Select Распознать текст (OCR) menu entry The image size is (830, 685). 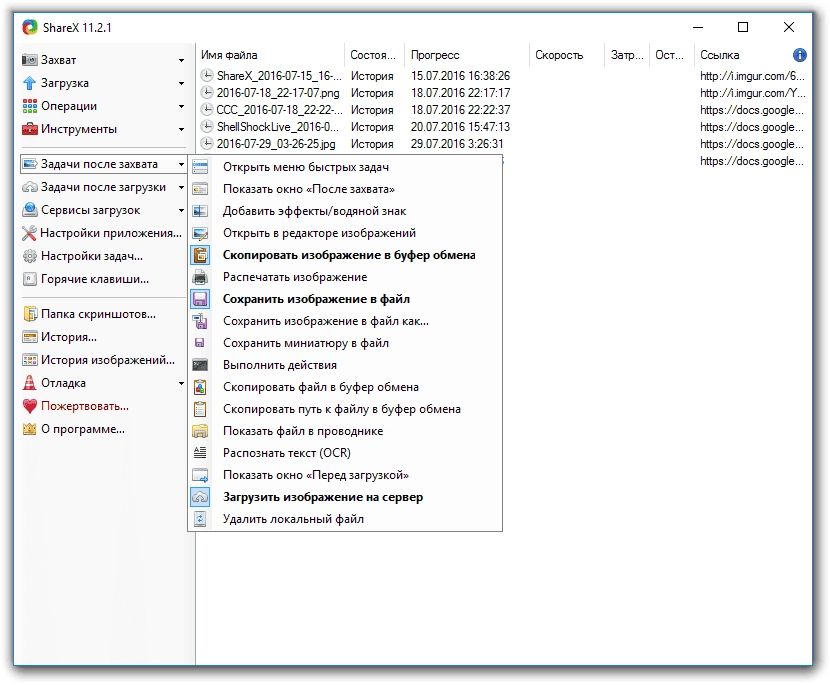pyautogui.click(x=344, y=453)
